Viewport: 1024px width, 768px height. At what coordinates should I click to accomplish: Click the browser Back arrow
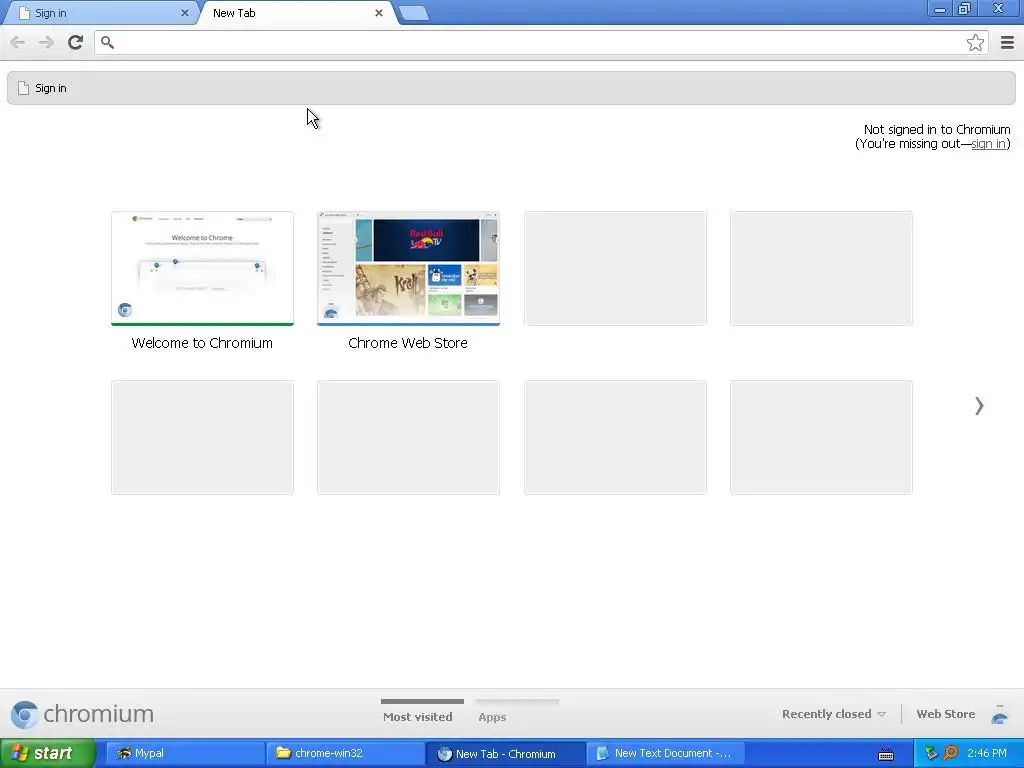pyautogui.click(x=18, y=42)
